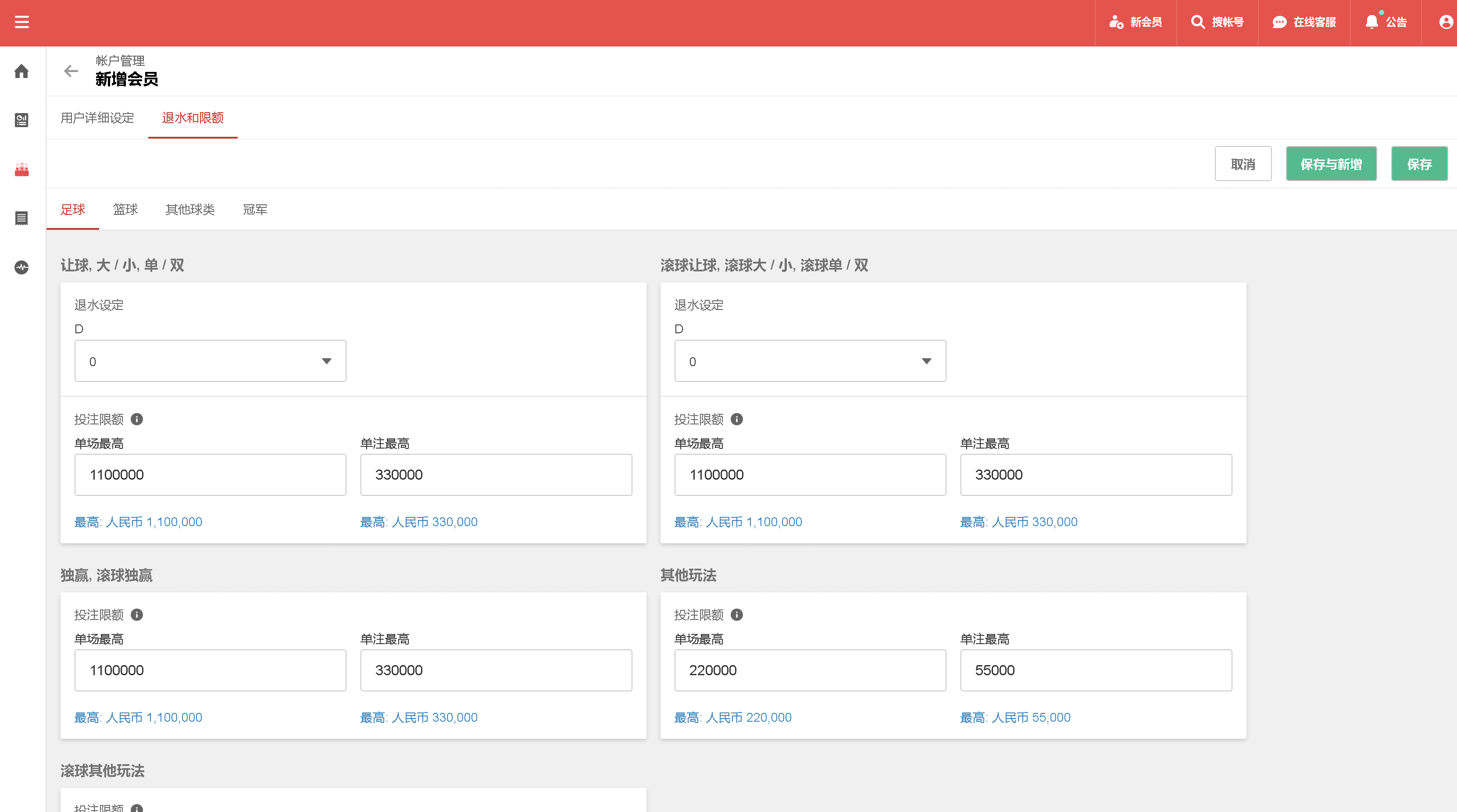Select the 冠军 category tab
The height and width of the screenshot is (812, 1457).
click(254, 209)
